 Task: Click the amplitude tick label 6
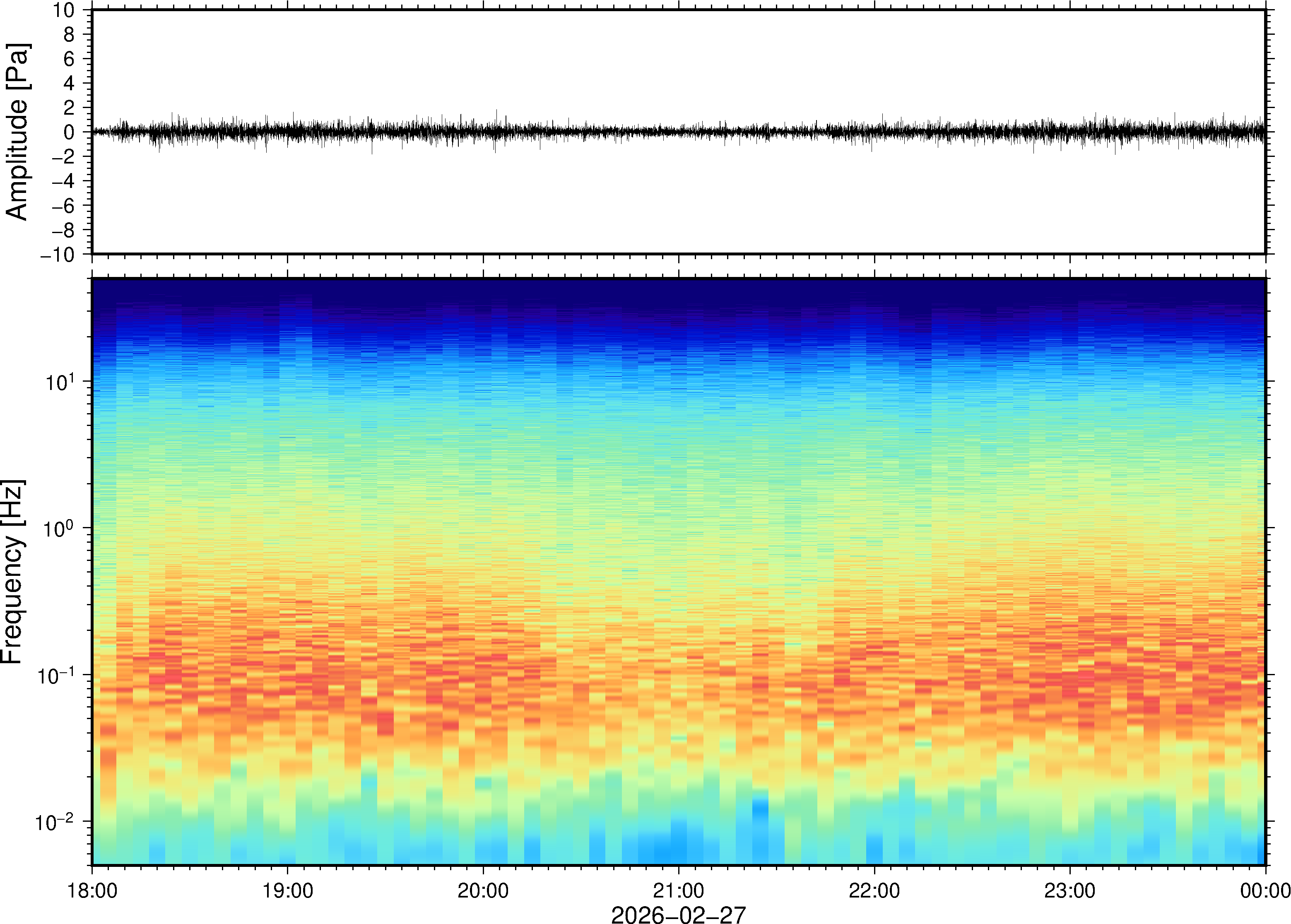pyautogui.click(x=70, y=59)
